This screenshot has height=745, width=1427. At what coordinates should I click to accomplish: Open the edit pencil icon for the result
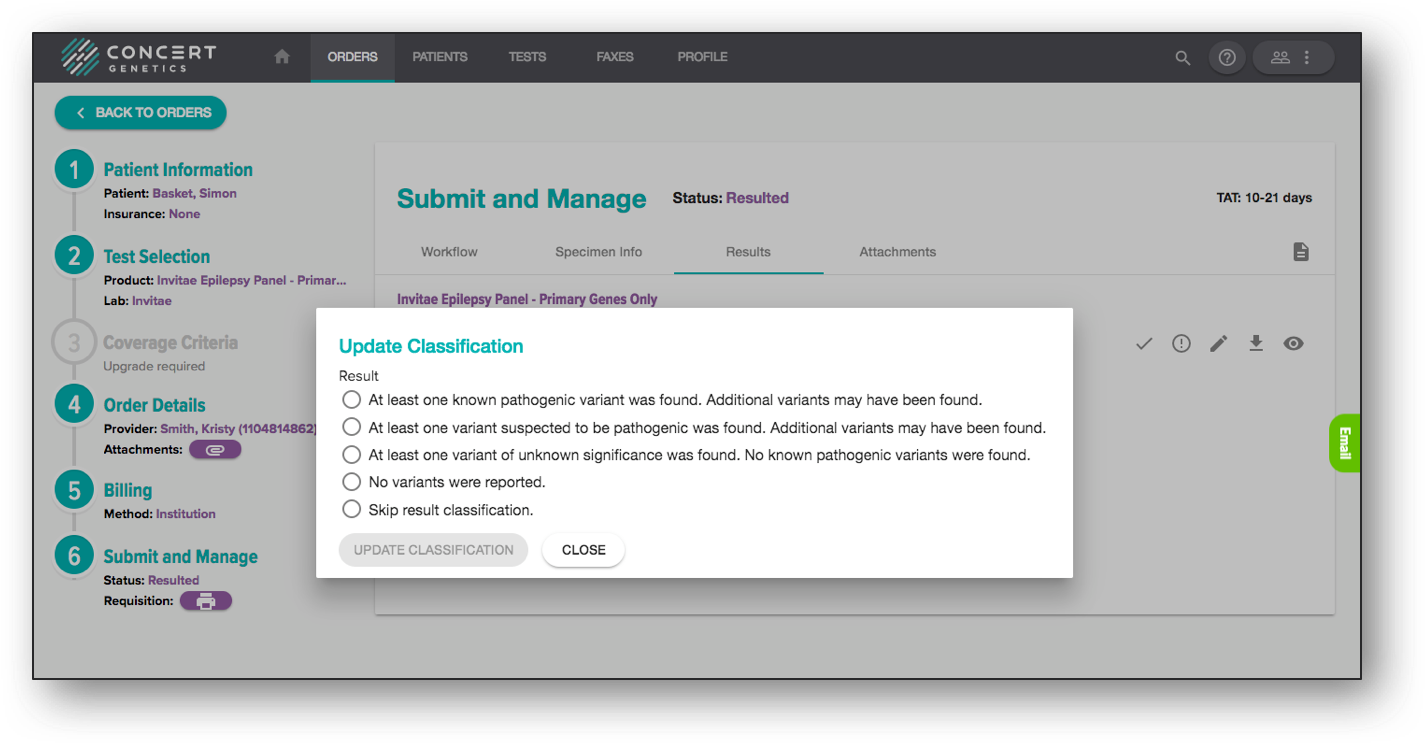pyautogui.click(x=1219, y=343)
